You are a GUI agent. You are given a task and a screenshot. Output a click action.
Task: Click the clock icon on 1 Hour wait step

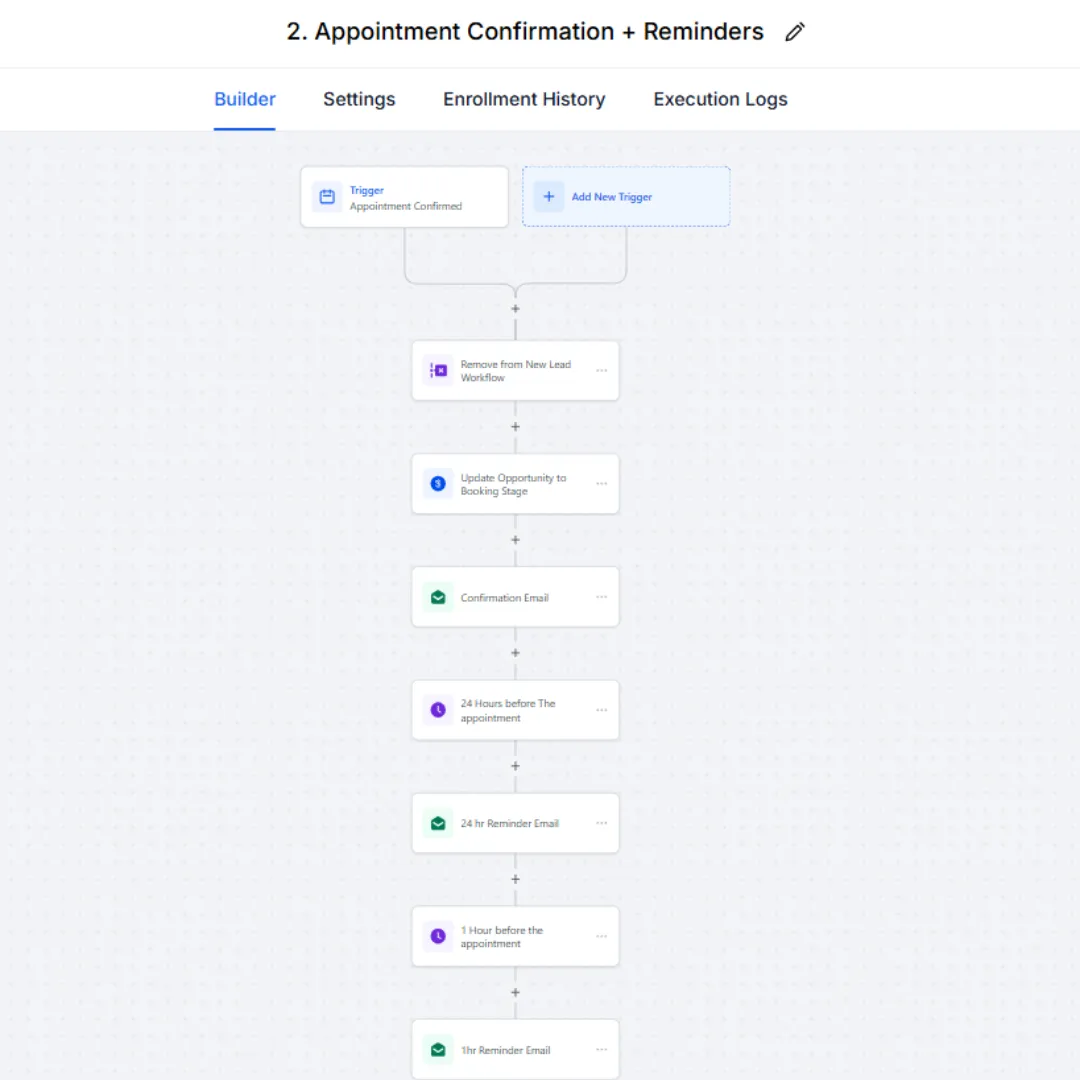coord(438,936)
